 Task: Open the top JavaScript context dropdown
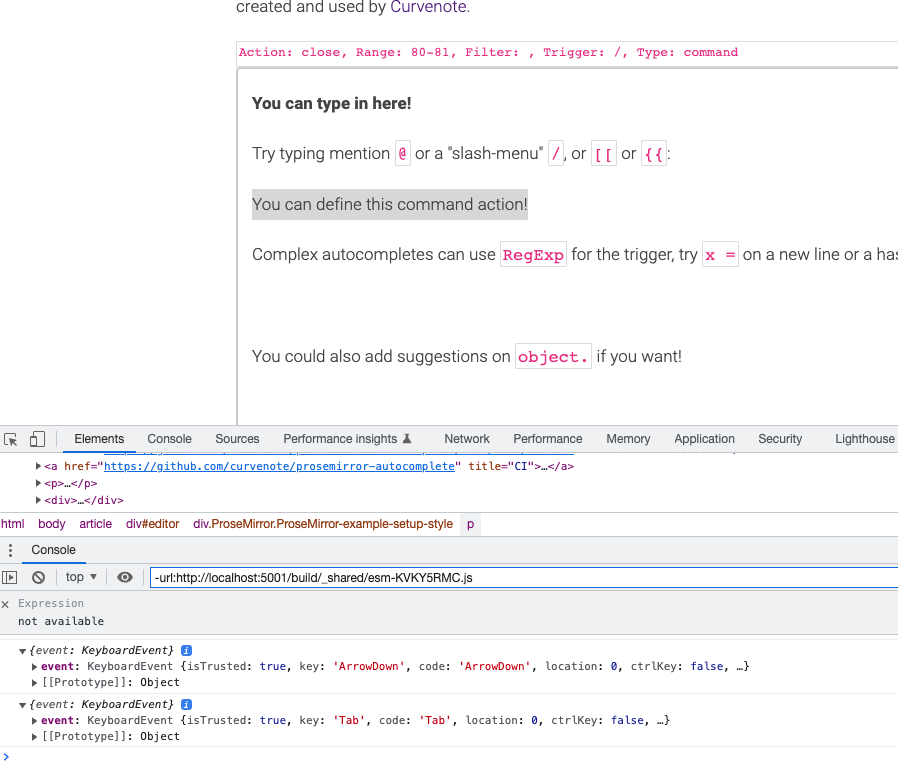click(x=81, y=577)
